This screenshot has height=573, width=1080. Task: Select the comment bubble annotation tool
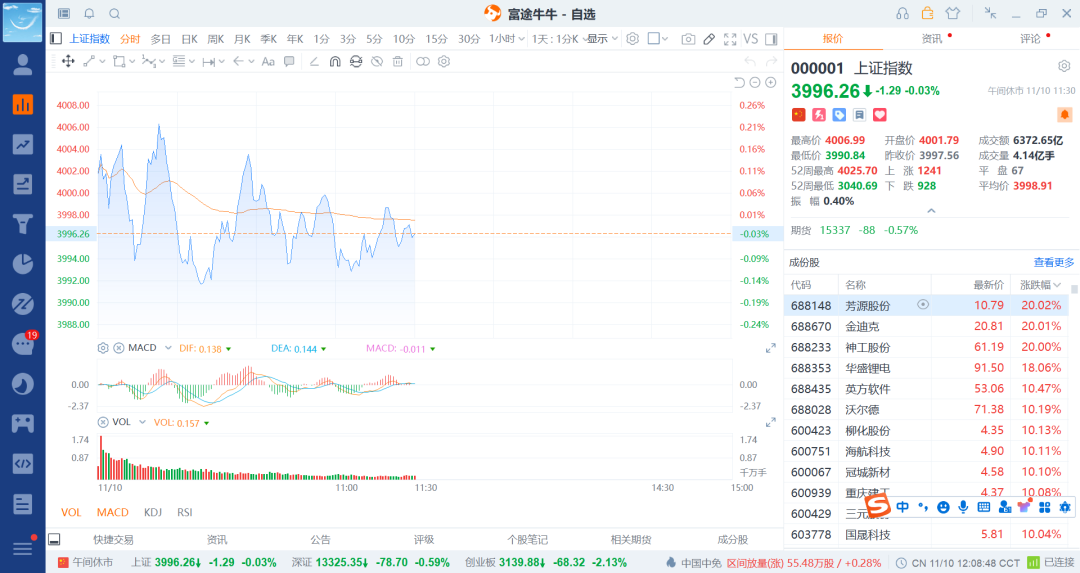tap(289, 61)
